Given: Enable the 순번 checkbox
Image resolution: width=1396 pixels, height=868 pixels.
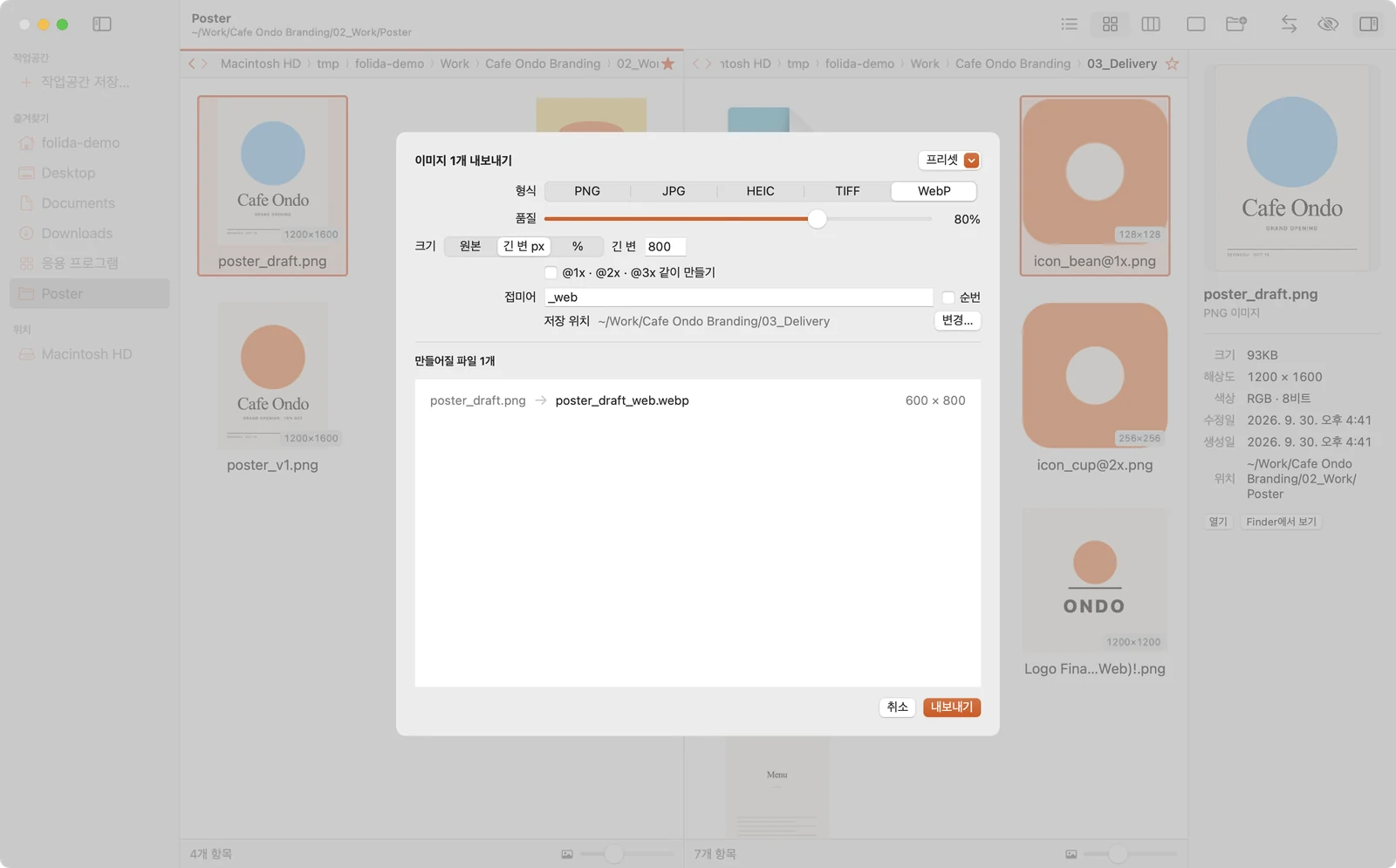Looking at the screenshot, I should [x=948, y=297].
